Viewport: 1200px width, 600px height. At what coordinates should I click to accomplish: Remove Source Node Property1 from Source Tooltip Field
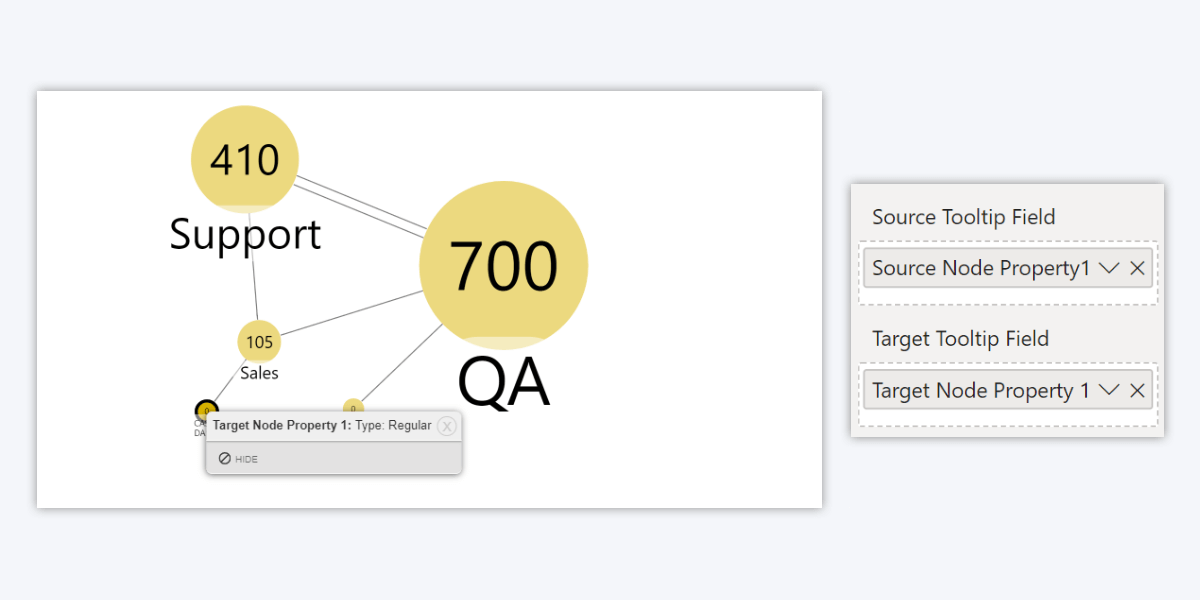click(1137, 268)
